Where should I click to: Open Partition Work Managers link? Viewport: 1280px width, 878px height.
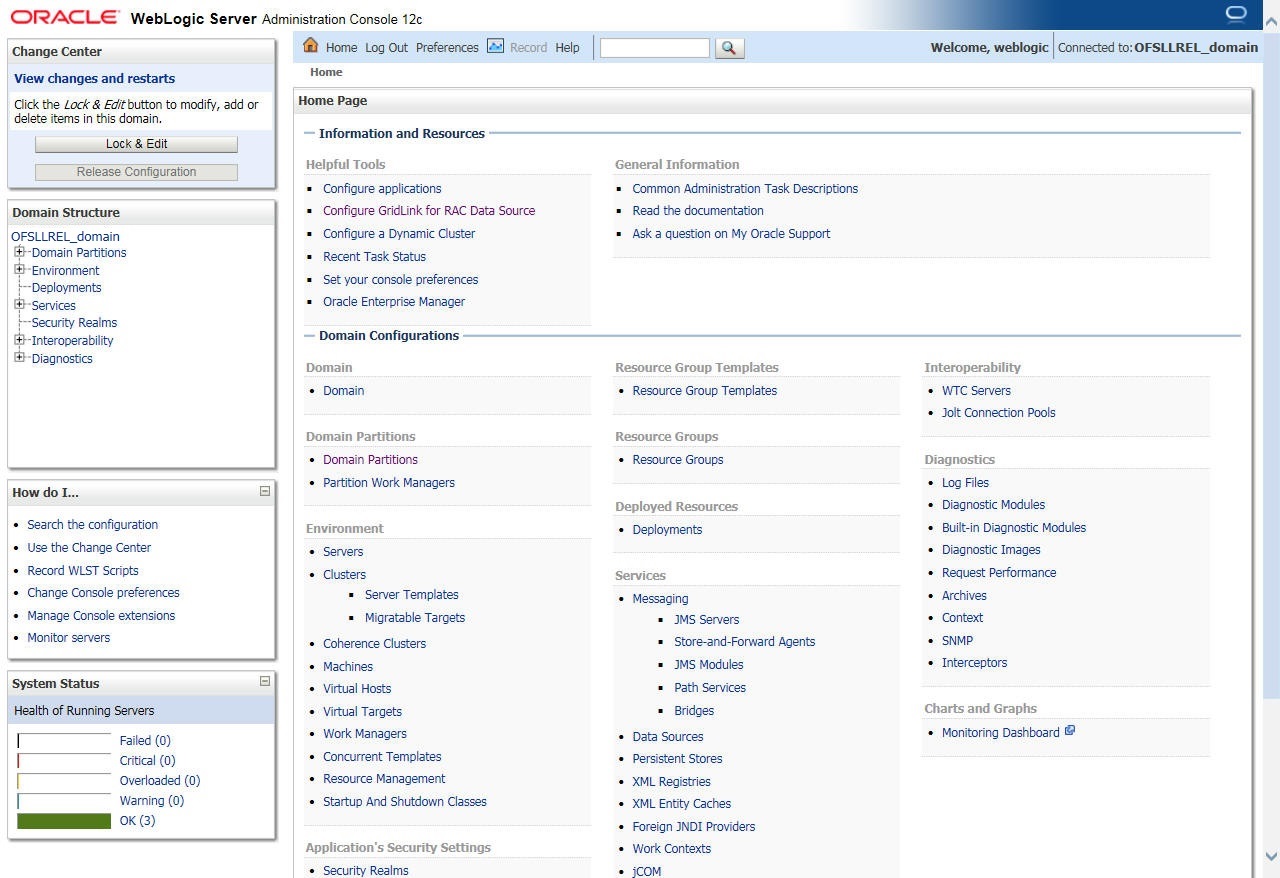coord(389,483)
